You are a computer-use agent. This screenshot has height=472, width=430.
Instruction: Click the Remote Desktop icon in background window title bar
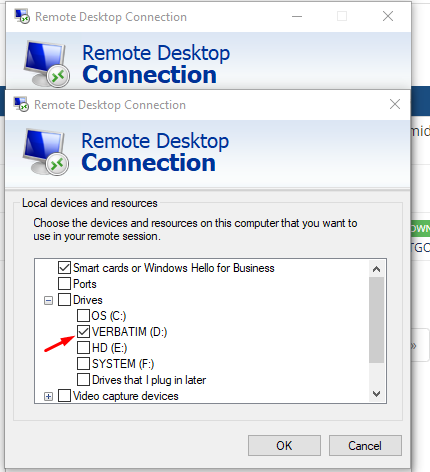[x=22, y=16]
